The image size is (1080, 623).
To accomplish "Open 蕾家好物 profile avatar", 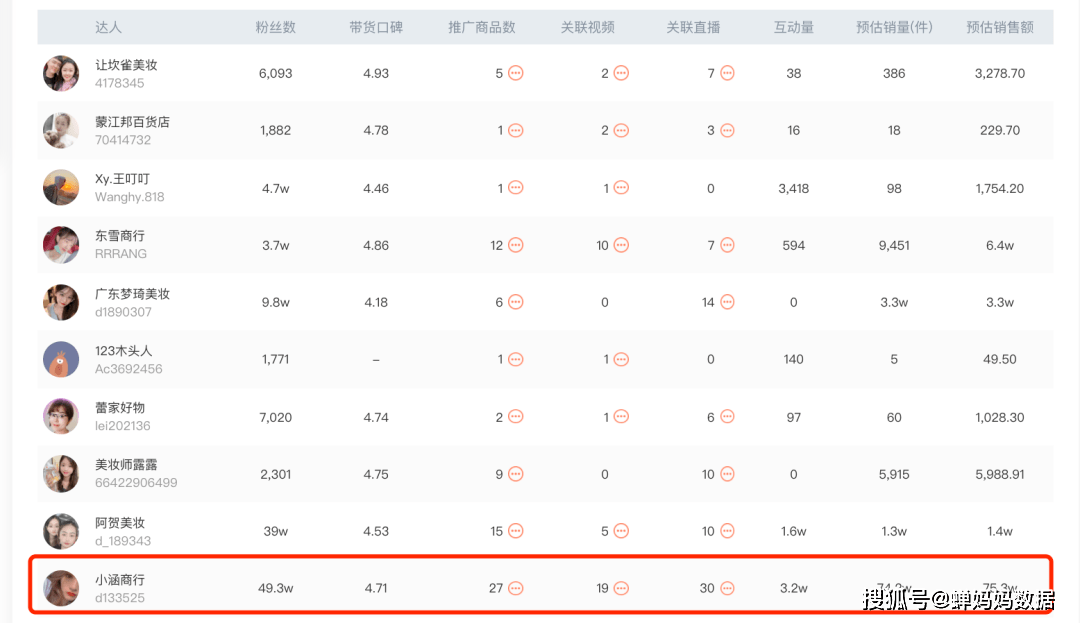I will pyautogui.click(x=61, y=416).
